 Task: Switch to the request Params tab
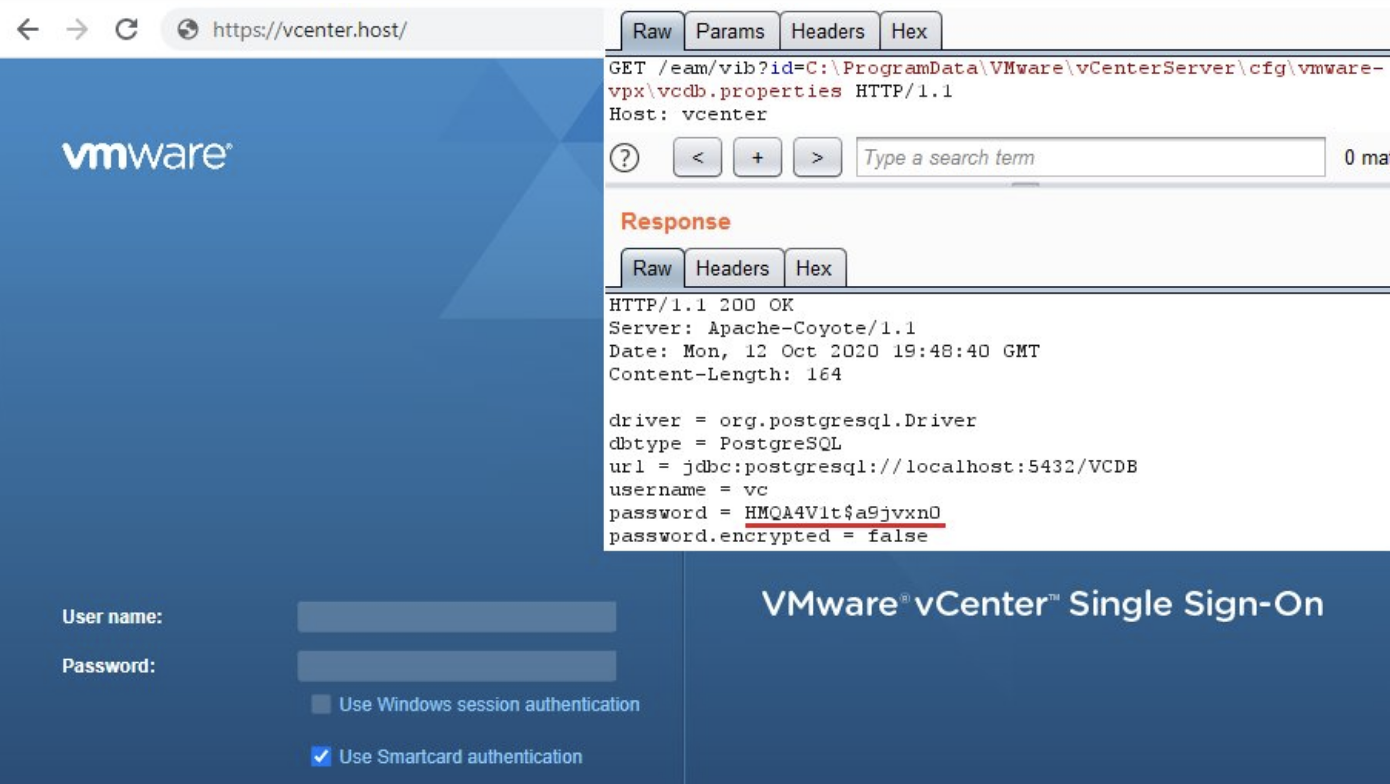tap(730, 31)
